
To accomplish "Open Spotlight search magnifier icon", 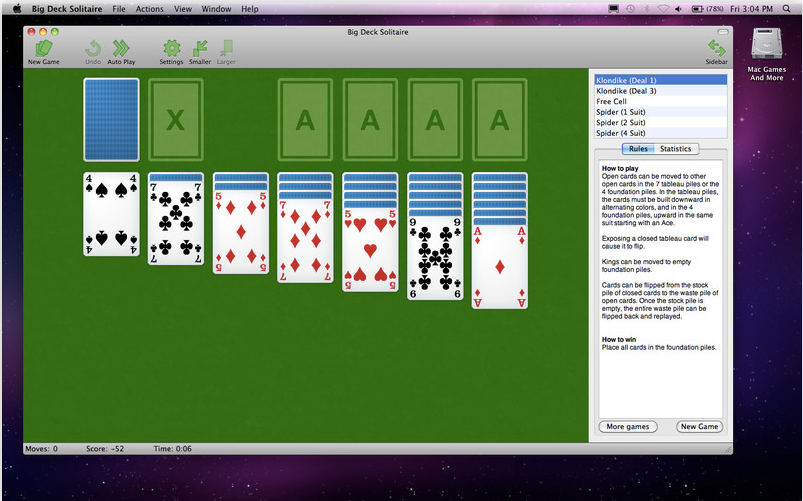I will [786, 9].
